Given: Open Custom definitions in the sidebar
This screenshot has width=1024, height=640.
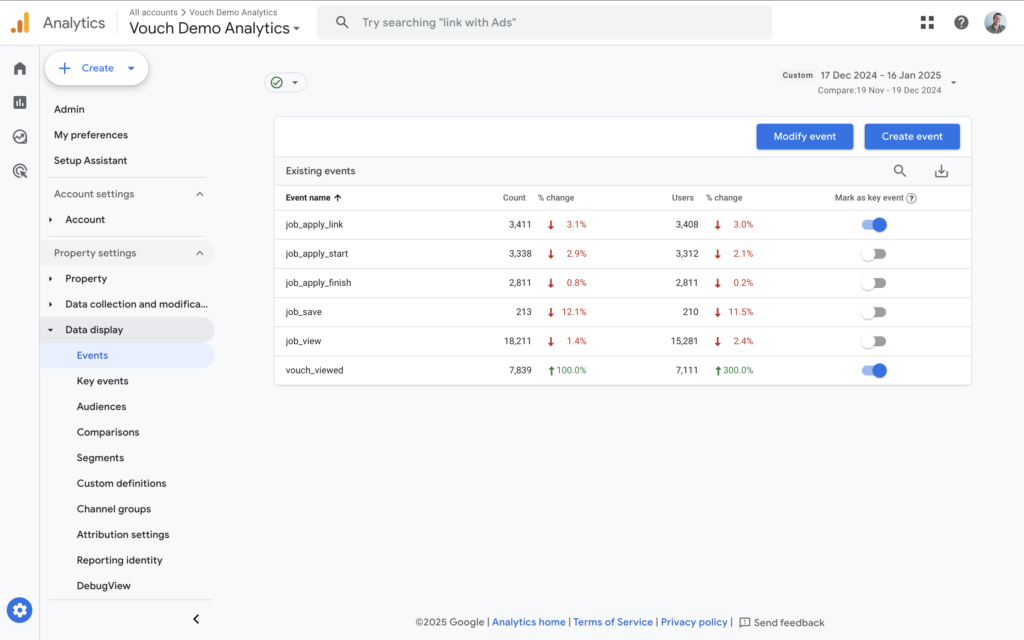Looking at the screenshot, I should tap(121, 483).
